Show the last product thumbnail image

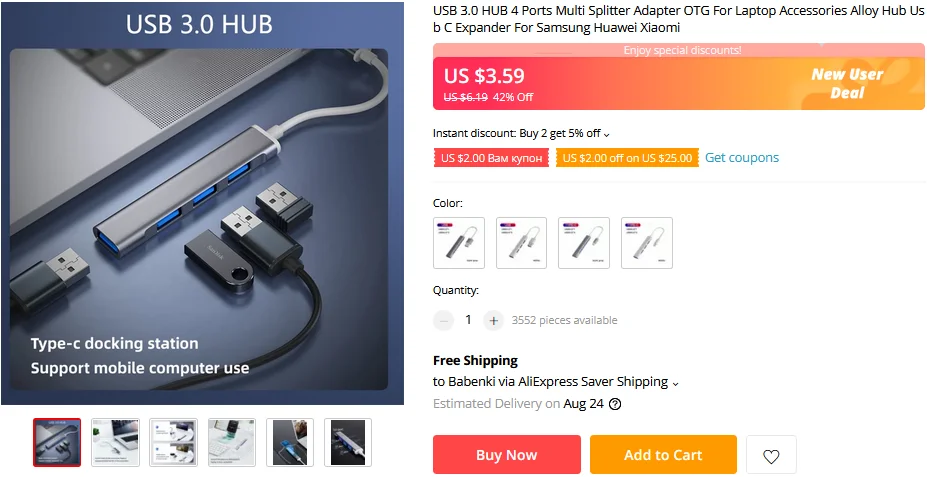pyautogui.click(x=348, y=442)
